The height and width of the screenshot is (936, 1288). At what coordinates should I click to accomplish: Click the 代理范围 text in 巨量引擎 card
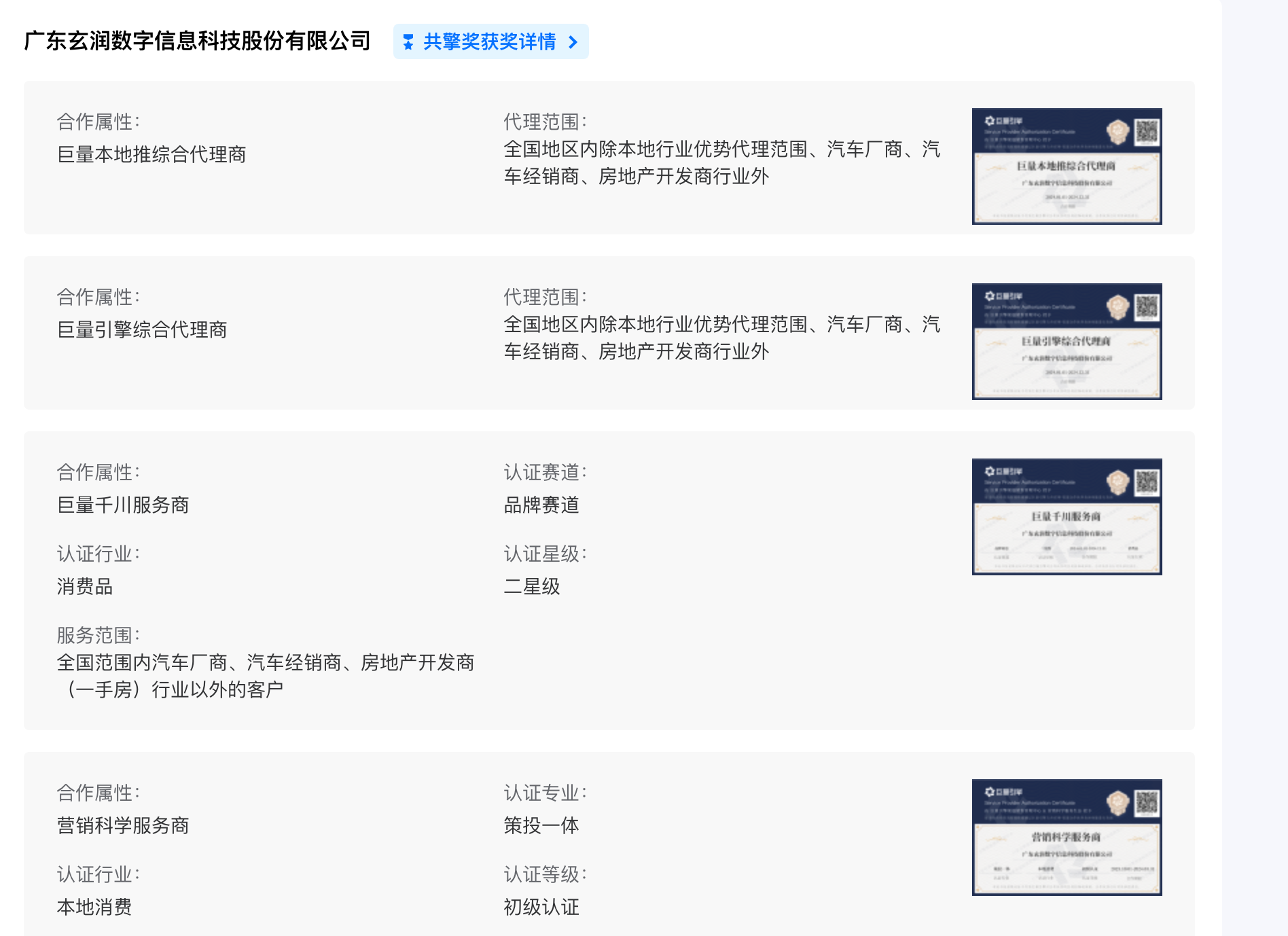(x=721, y=338)
